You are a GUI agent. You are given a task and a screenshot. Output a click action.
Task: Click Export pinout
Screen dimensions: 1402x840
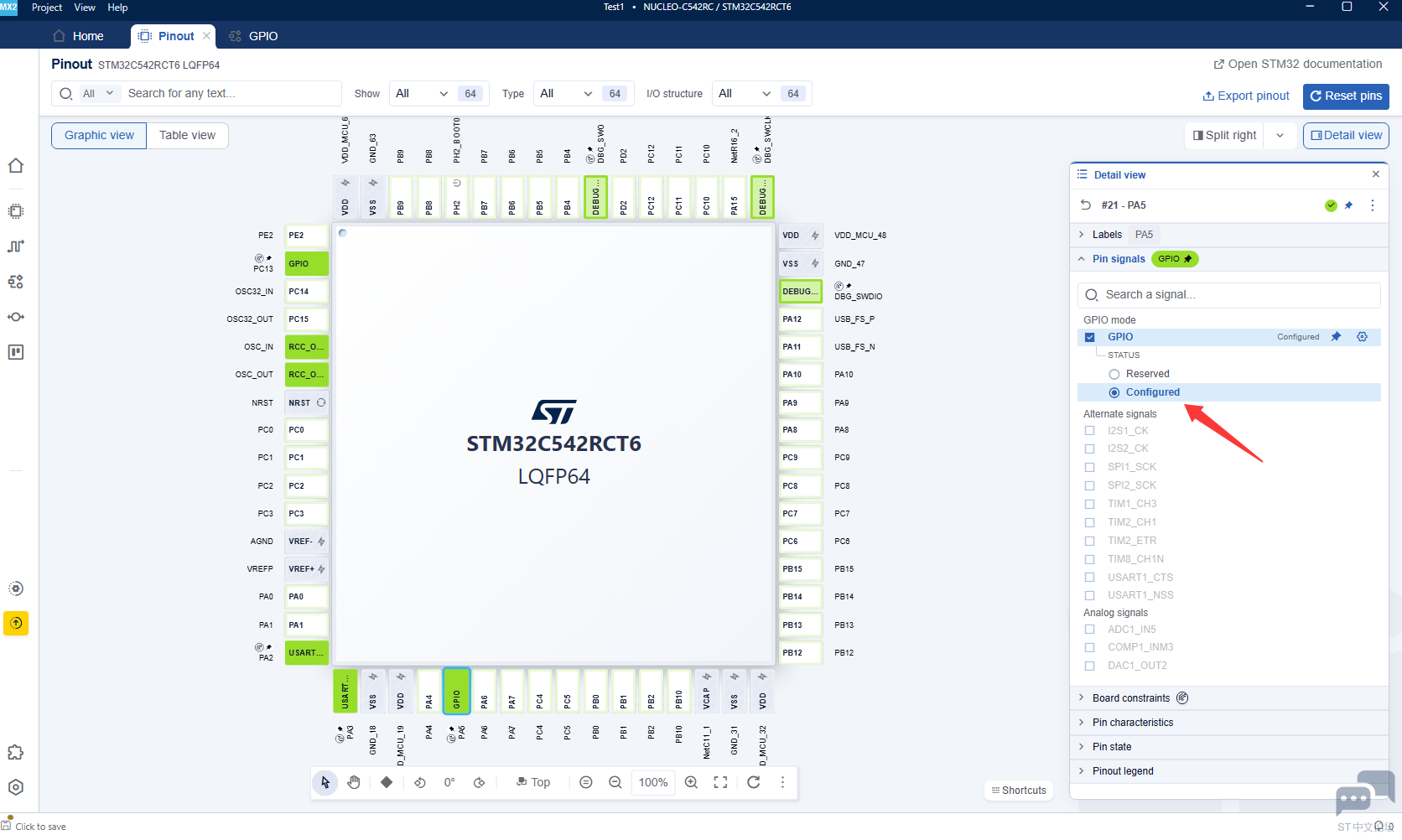pos(1246,96)
